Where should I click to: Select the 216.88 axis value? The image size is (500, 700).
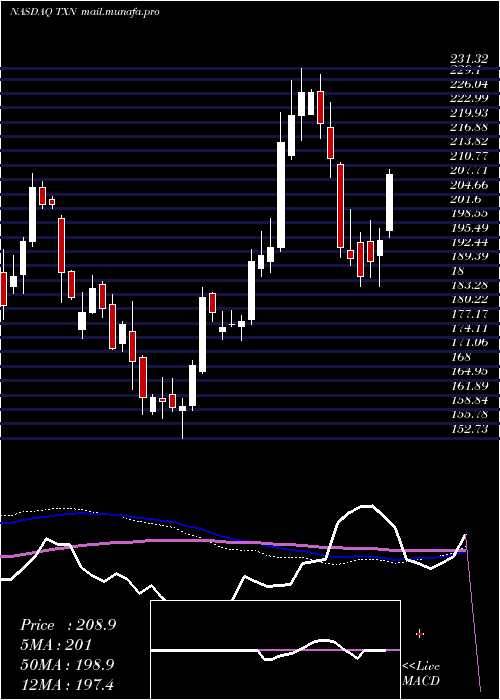click(469, 127)
